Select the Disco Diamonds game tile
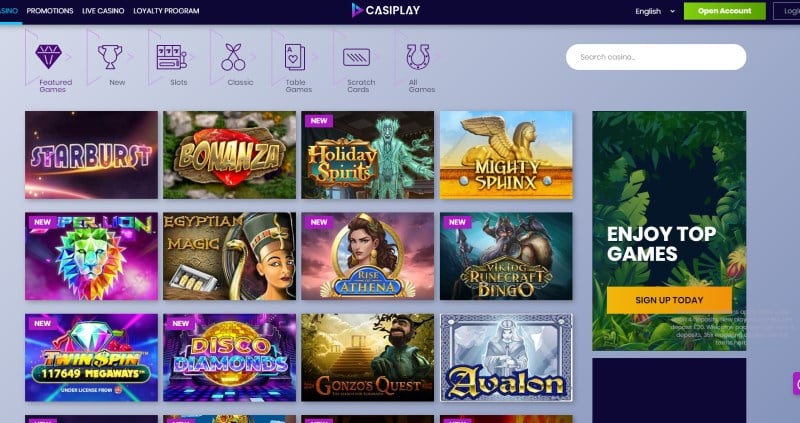800x423 pixels. 230,357
